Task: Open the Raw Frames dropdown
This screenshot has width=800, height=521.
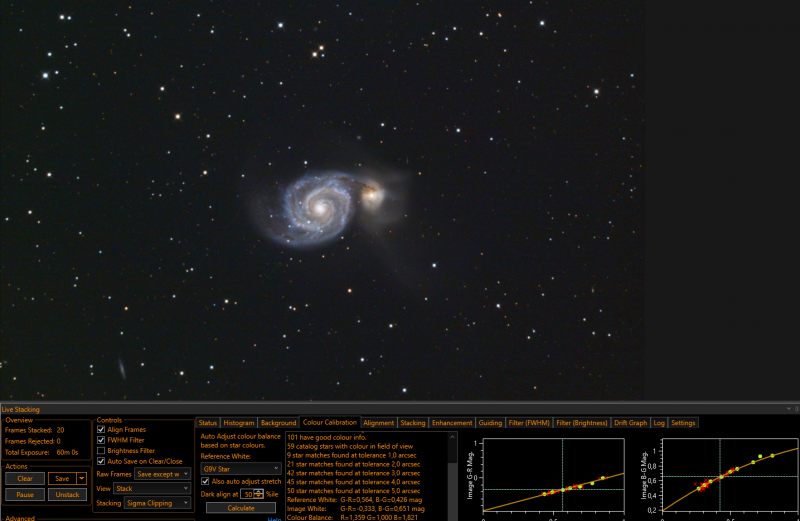Action: [x=162, y=474]
